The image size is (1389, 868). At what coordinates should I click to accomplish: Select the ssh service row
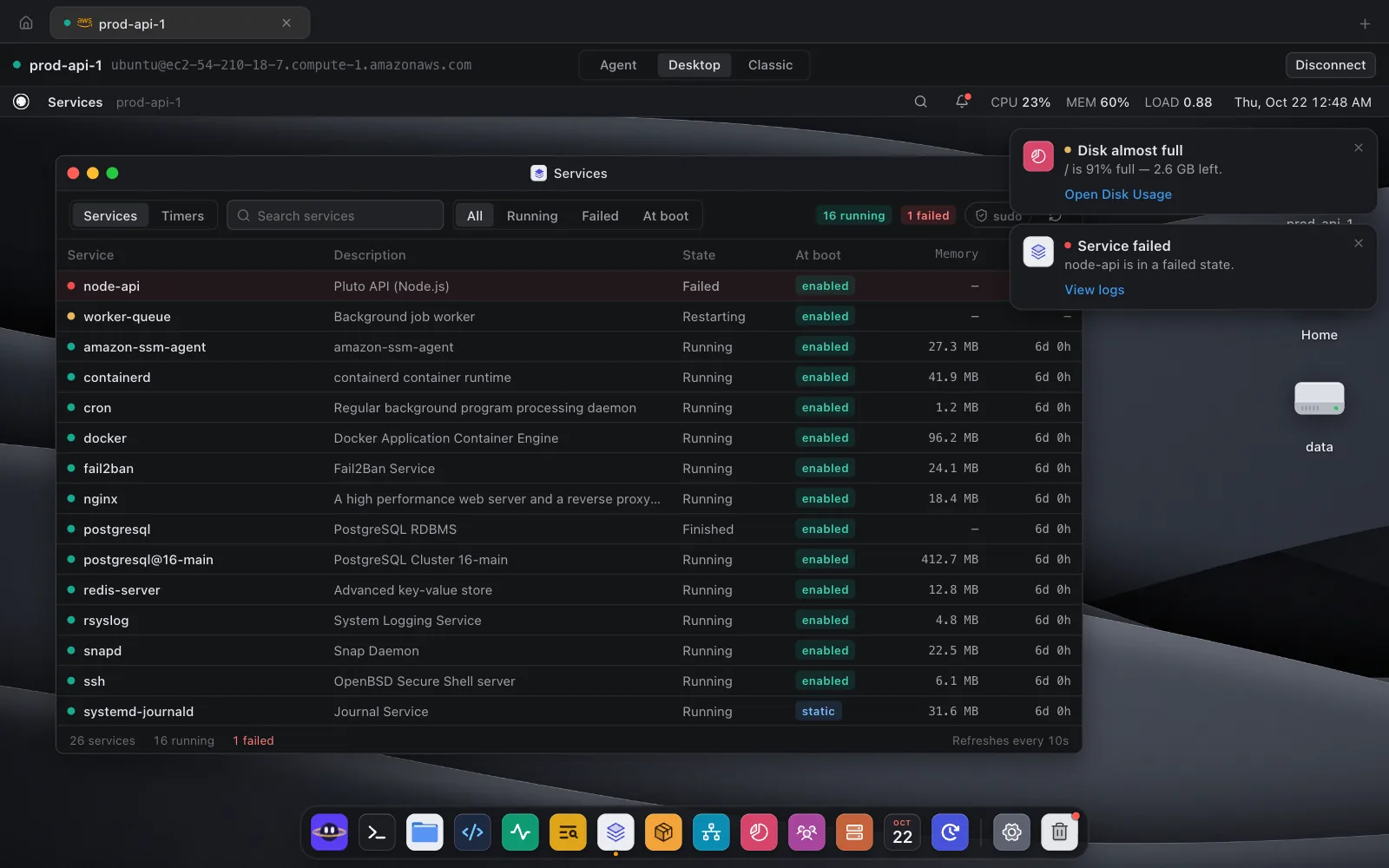click(x=569, y=681)
